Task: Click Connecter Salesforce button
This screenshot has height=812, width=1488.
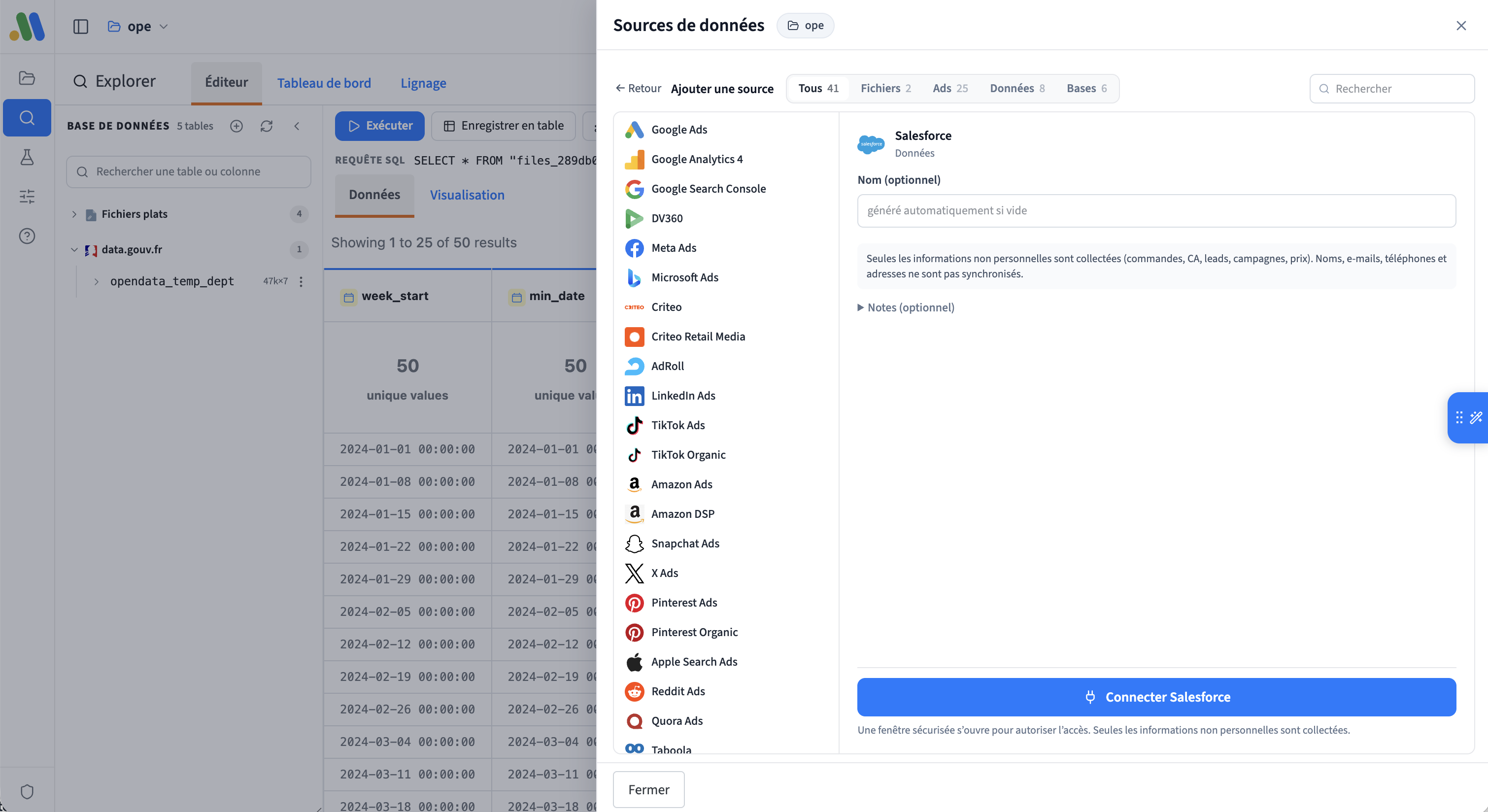Action: click(x=1156, y=697)
